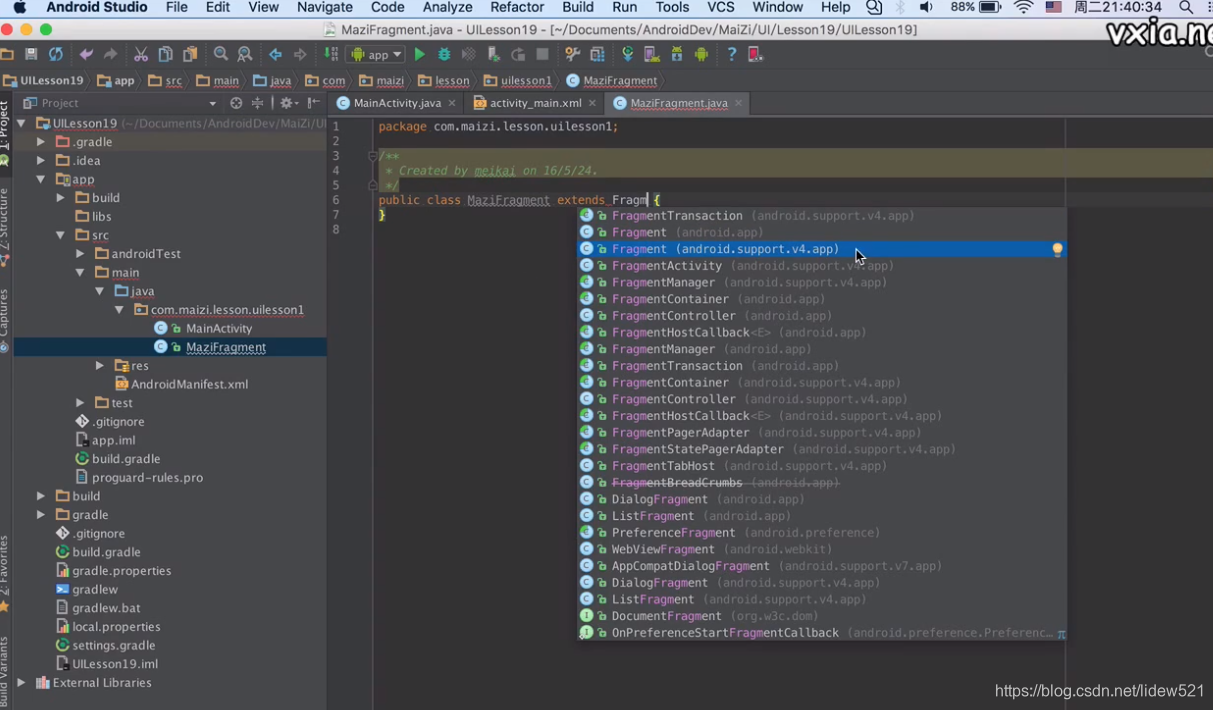This screenshot has height=710, width=1213.
Task: Switch to activity_main.xml tab
Action: 535,103
